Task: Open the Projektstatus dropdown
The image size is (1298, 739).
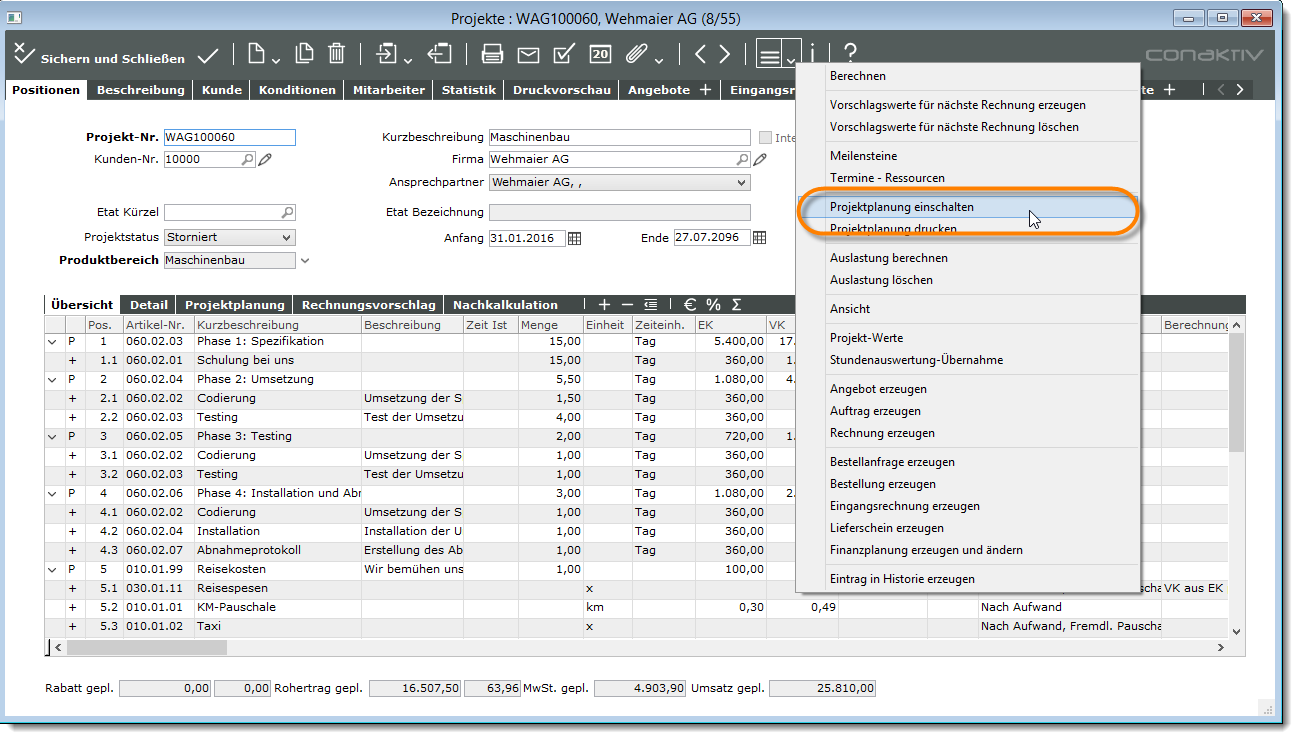Action: coord(287,238)
